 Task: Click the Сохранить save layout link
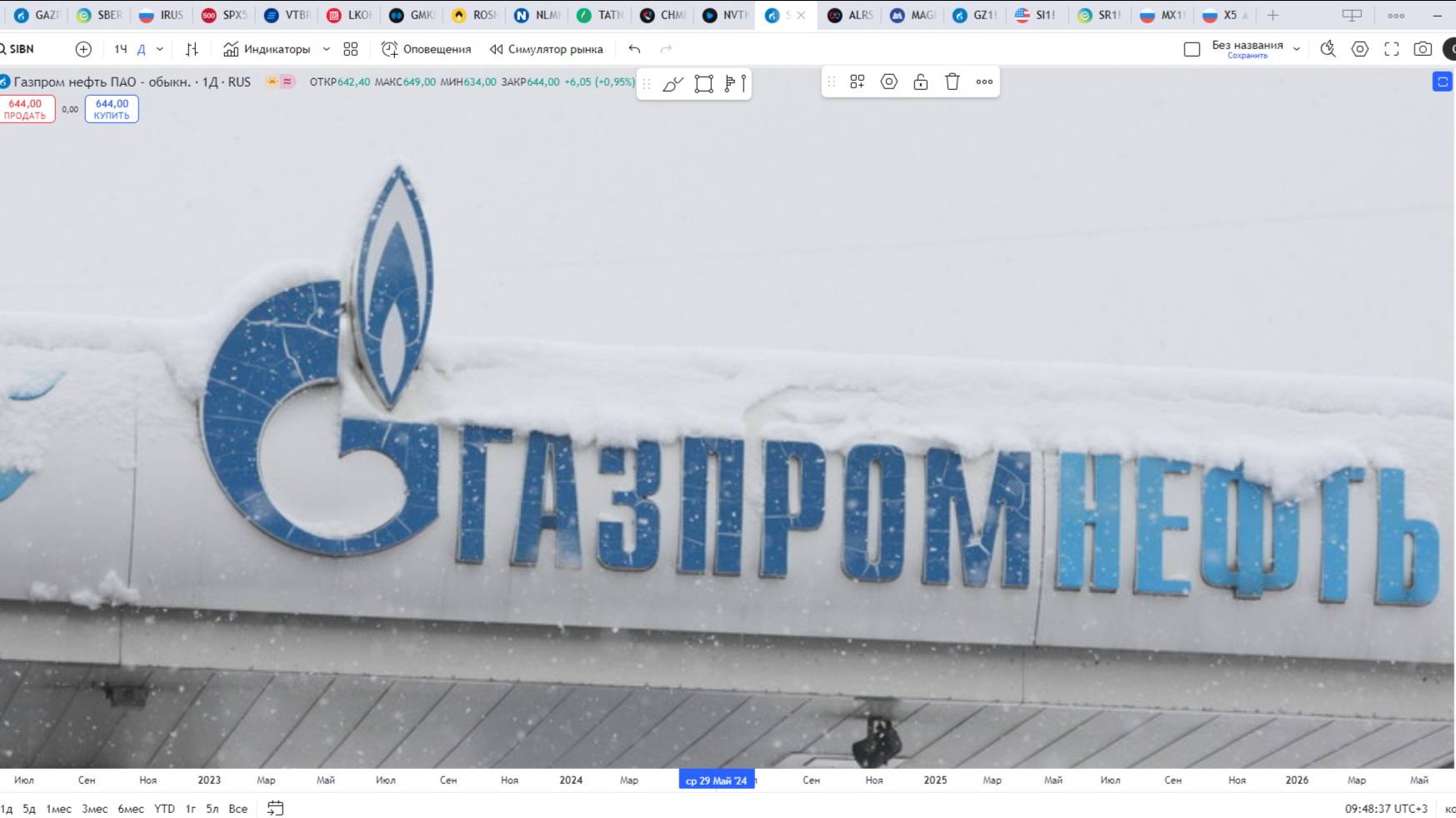(1248, 56)
